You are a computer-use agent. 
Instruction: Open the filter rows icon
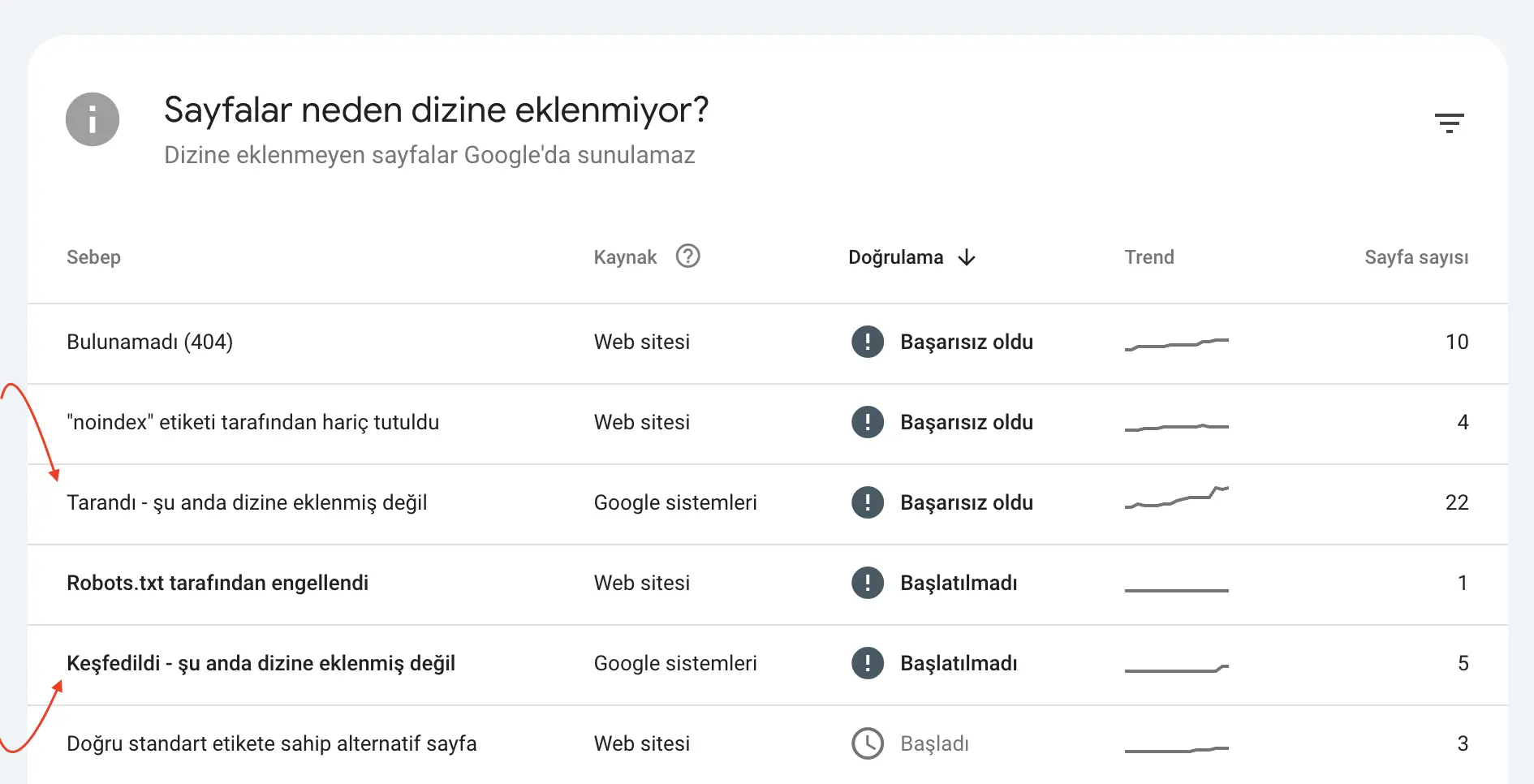tap(1449, 123)
